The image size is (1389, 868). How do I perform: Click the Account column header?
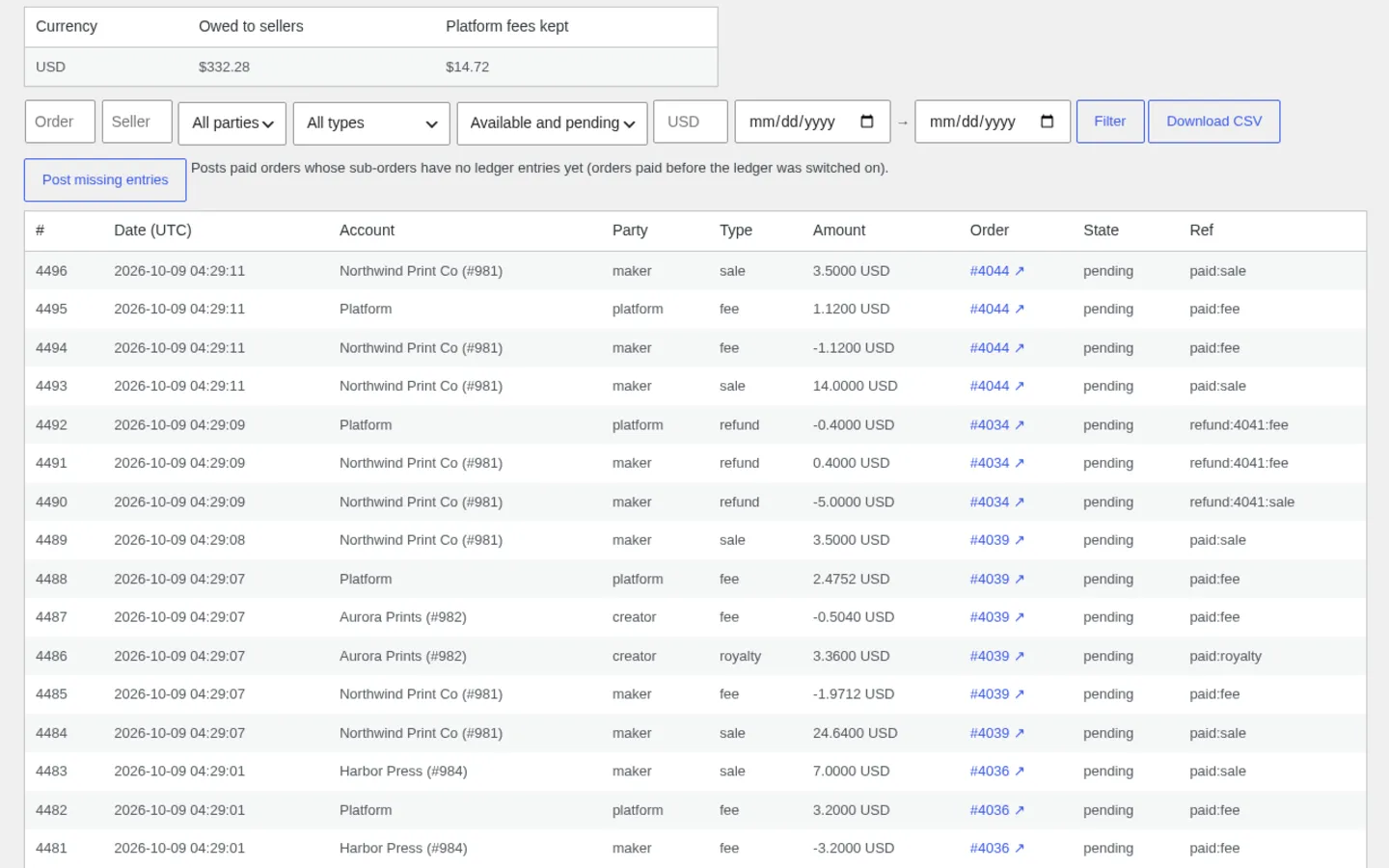tap(367, 231)
